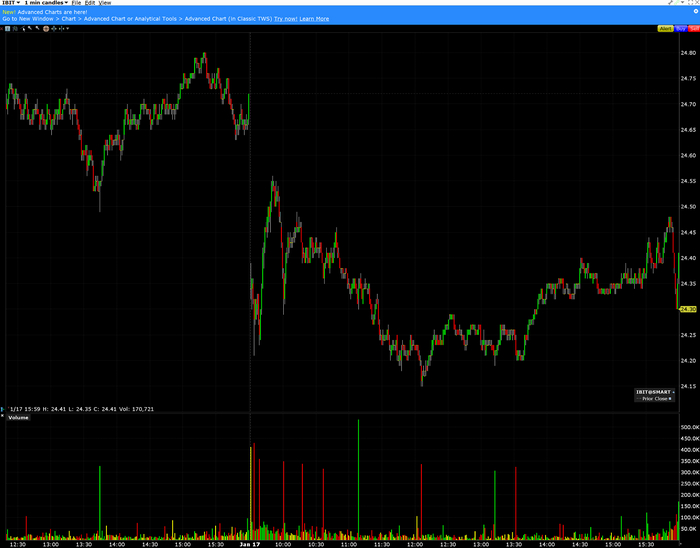Open the IBIT symbol dropdown

pyautogui.click(x=11, y=2)
